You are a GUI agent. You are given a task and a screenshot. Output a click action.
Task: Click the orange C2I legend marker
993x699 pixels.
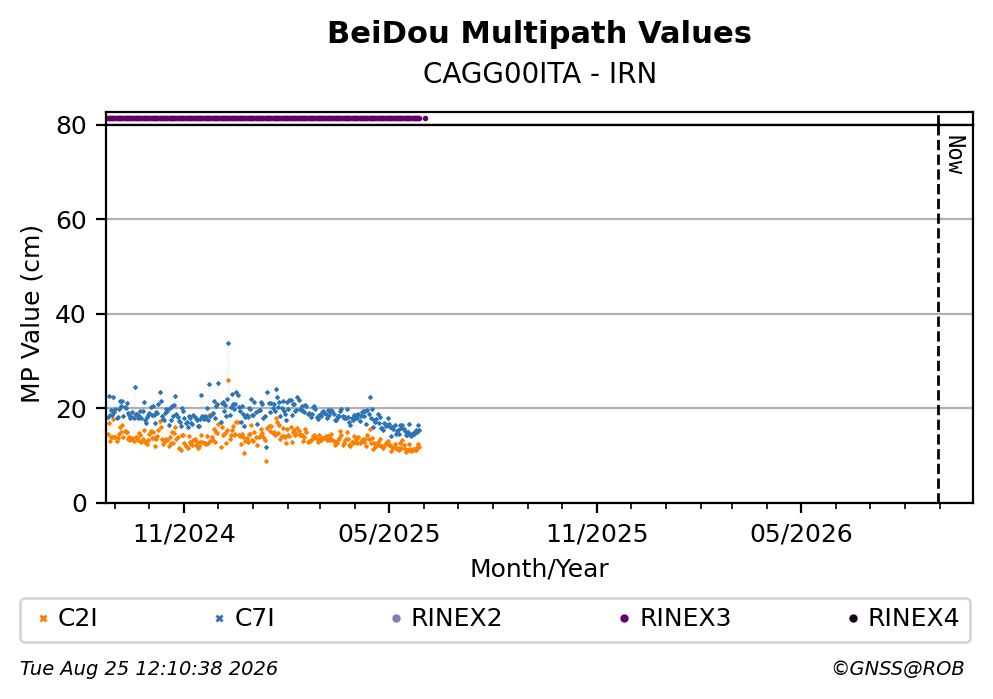tap(43, 619)
